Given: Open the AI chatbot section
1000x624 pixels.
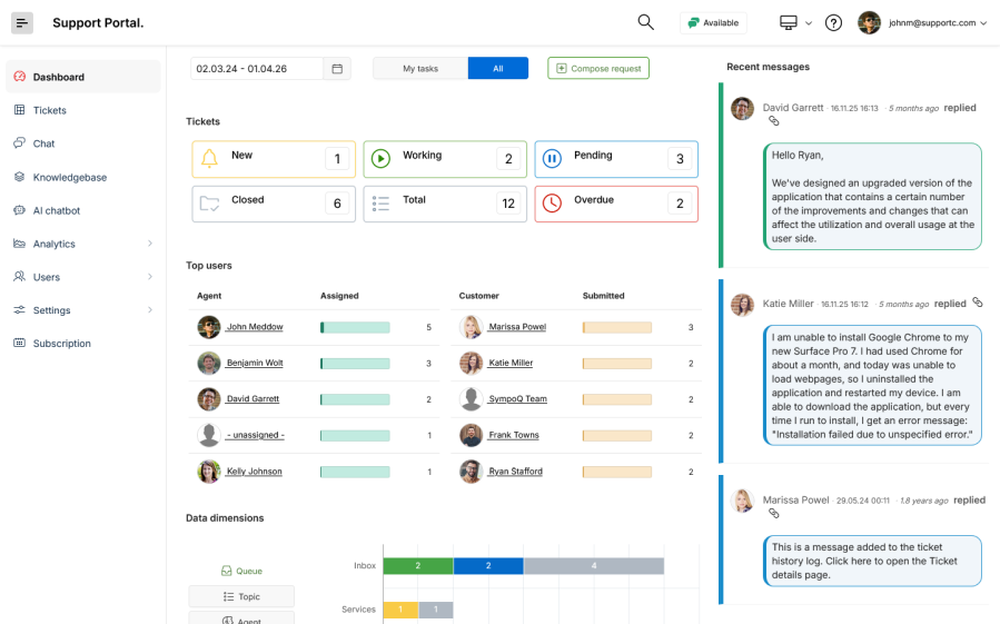Looking at the screenshot, I should (55, 210).
